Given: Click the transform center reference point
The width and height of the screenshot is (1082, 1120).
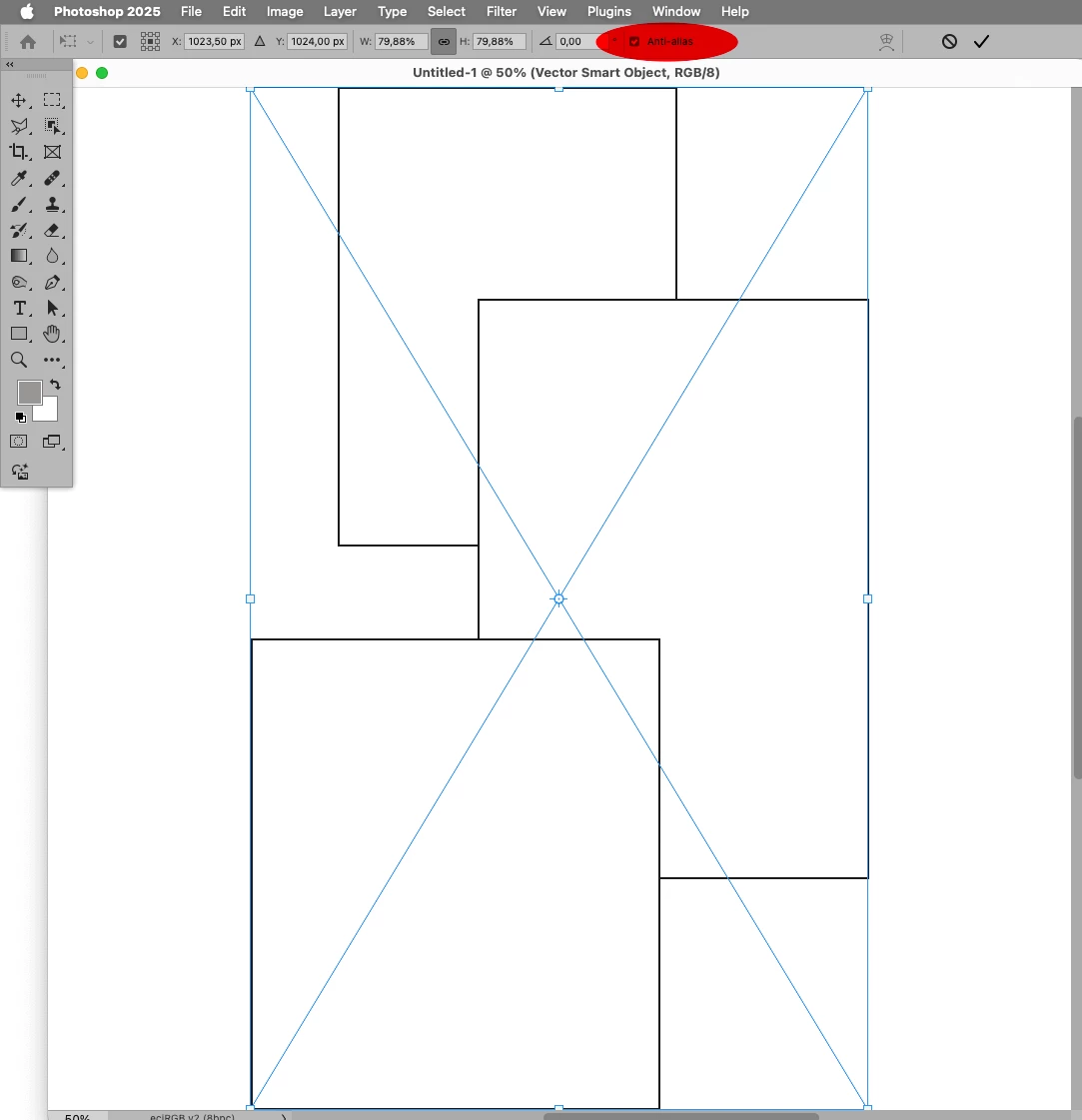Looking at the screenshot, I should pyautogui.click(x=559, y=598).
